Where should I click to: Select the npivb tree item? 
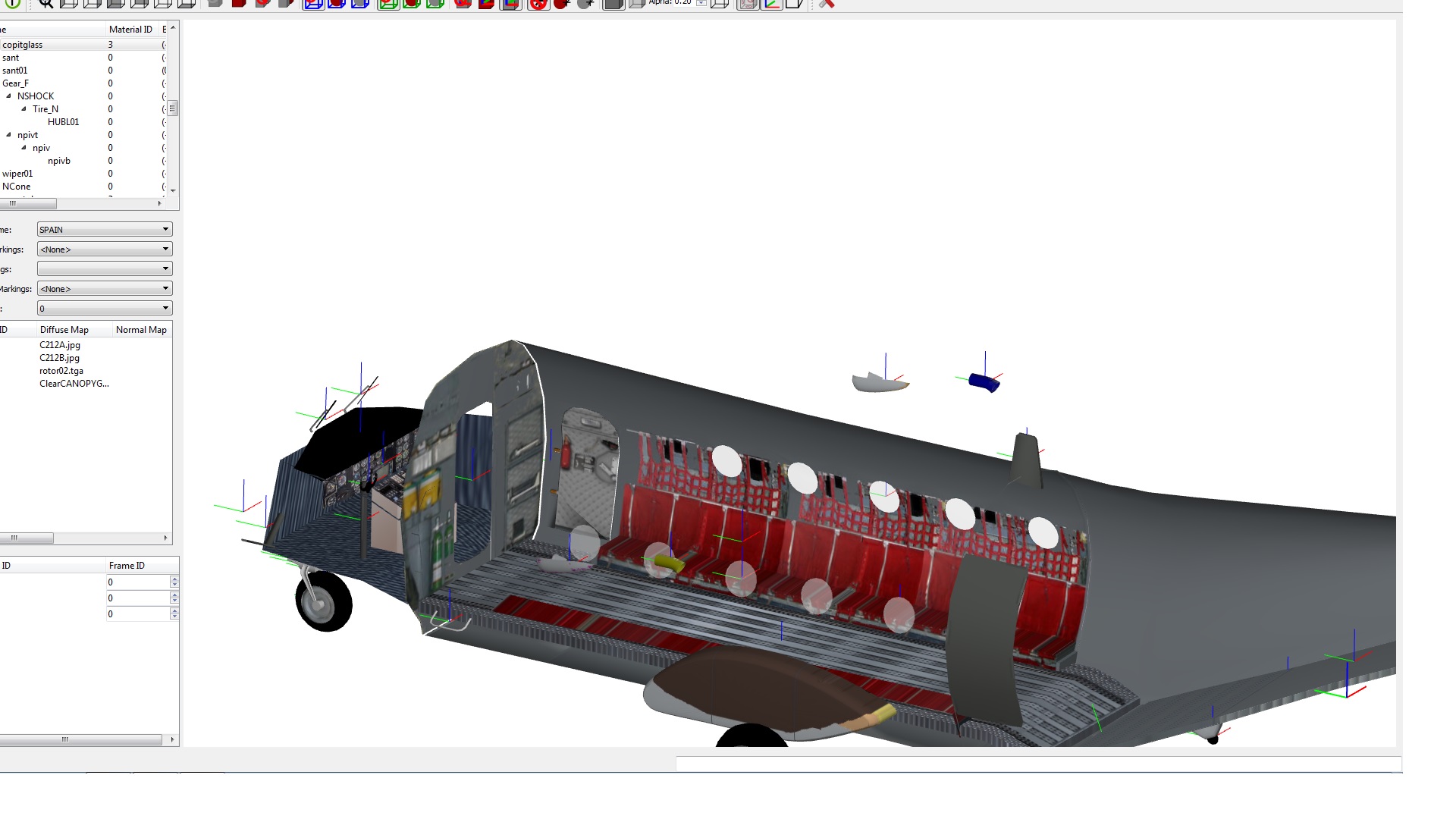click(x=59, y=161)
